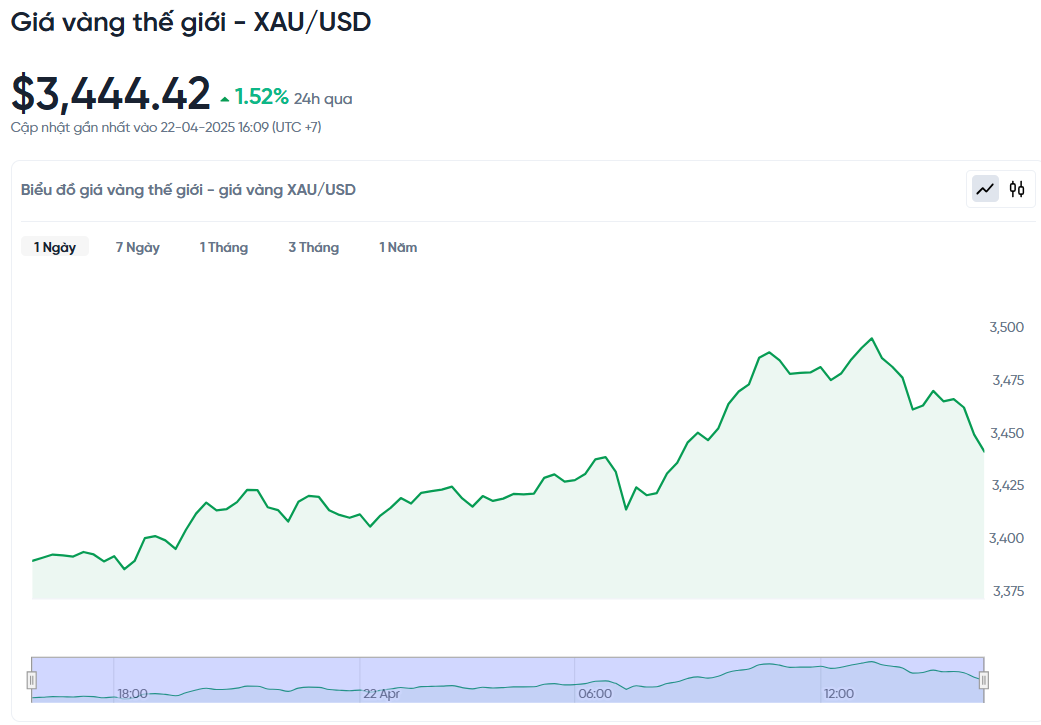
Task: Switch to the 1 Tháng tab
Action: click(224, 247)
